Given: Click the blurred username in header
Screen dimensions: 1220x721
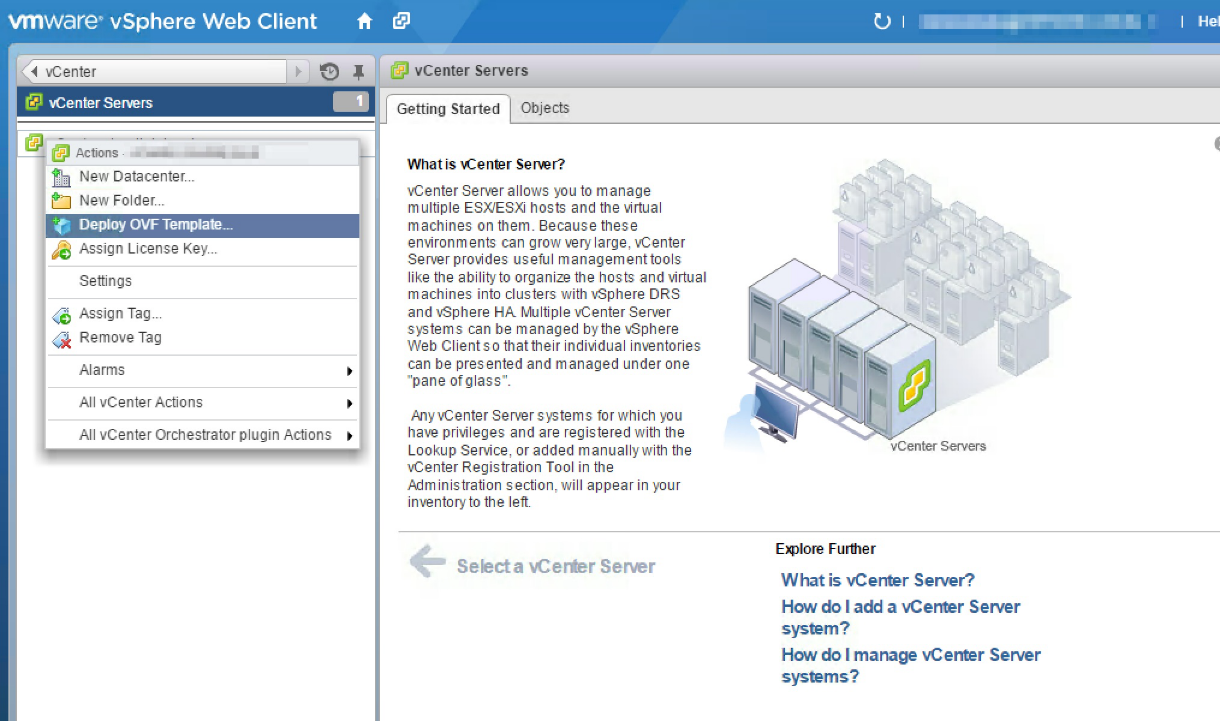Looking at the screenshot, I should pyautogui.click(x=1037, y=21).
